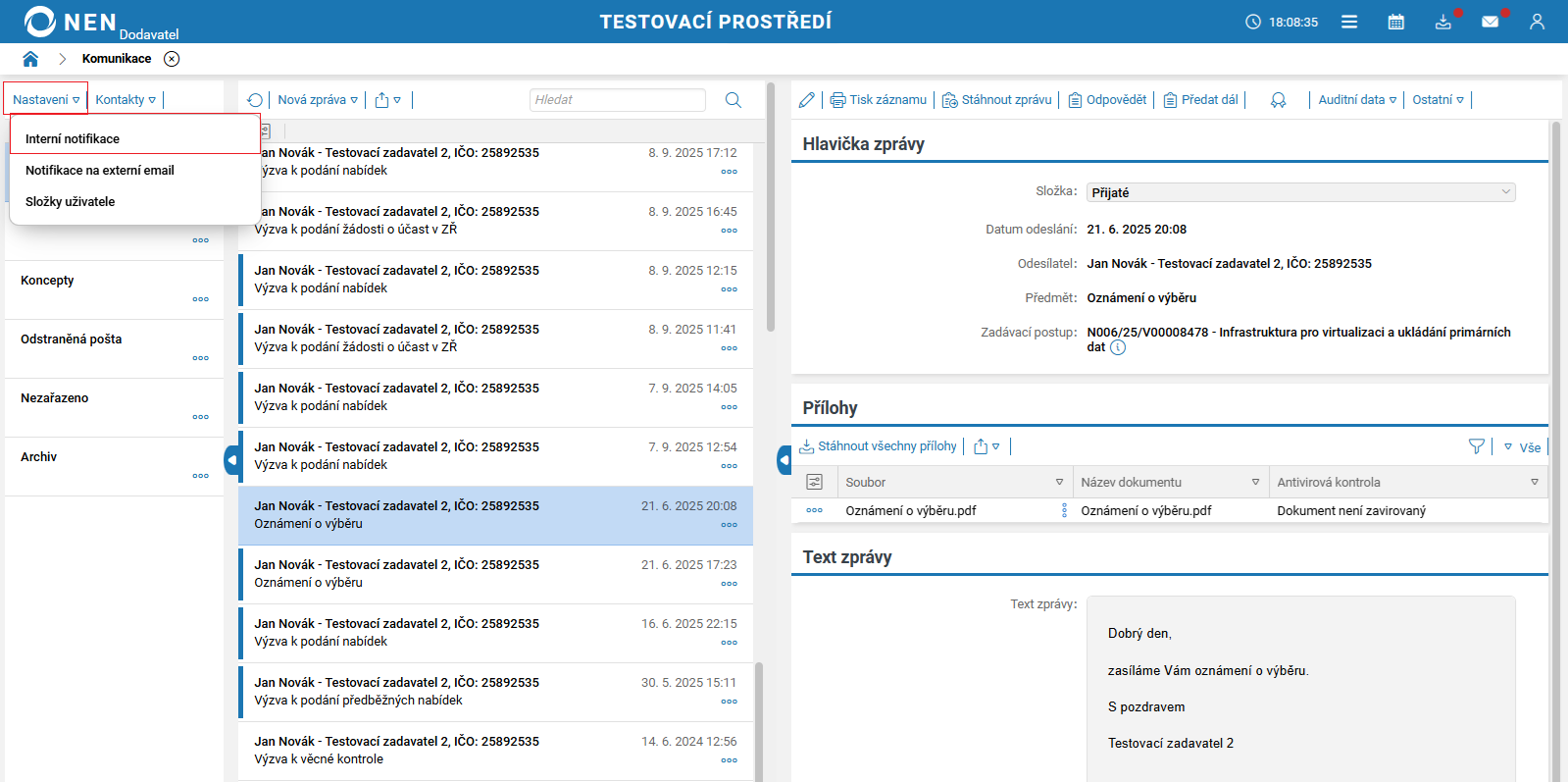Viewport: 1568px width, 782px height.
Task: Open dots menu for Odstraněná pošta folder
Action: pos(201,358)
